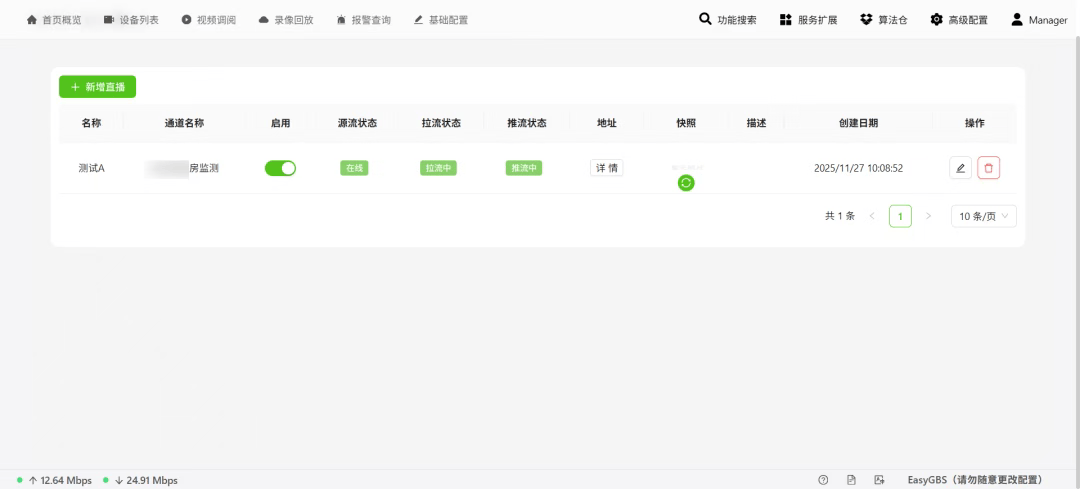This screenshot has width=1080, height=489.
Task: Click the image export icon in footer
Action: pos(879,480)
